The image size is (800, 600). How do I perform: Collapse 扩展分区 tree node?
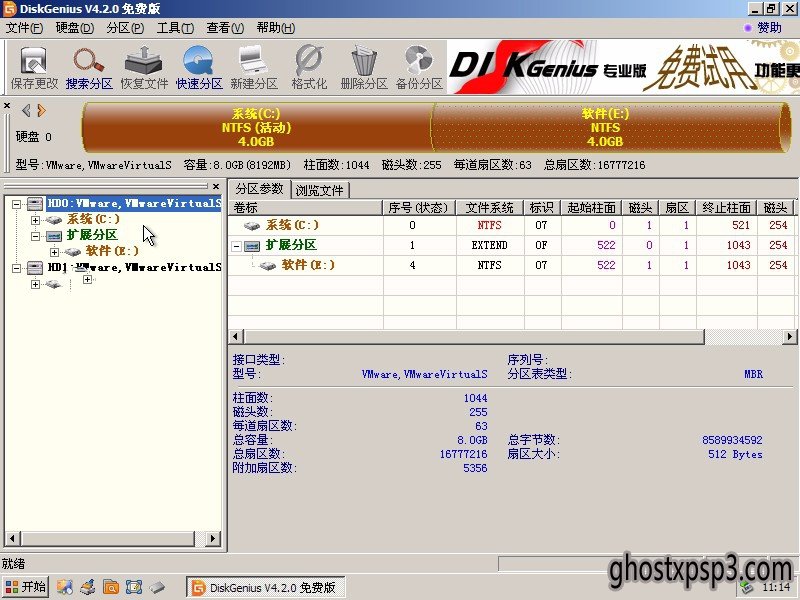(35, 236)
